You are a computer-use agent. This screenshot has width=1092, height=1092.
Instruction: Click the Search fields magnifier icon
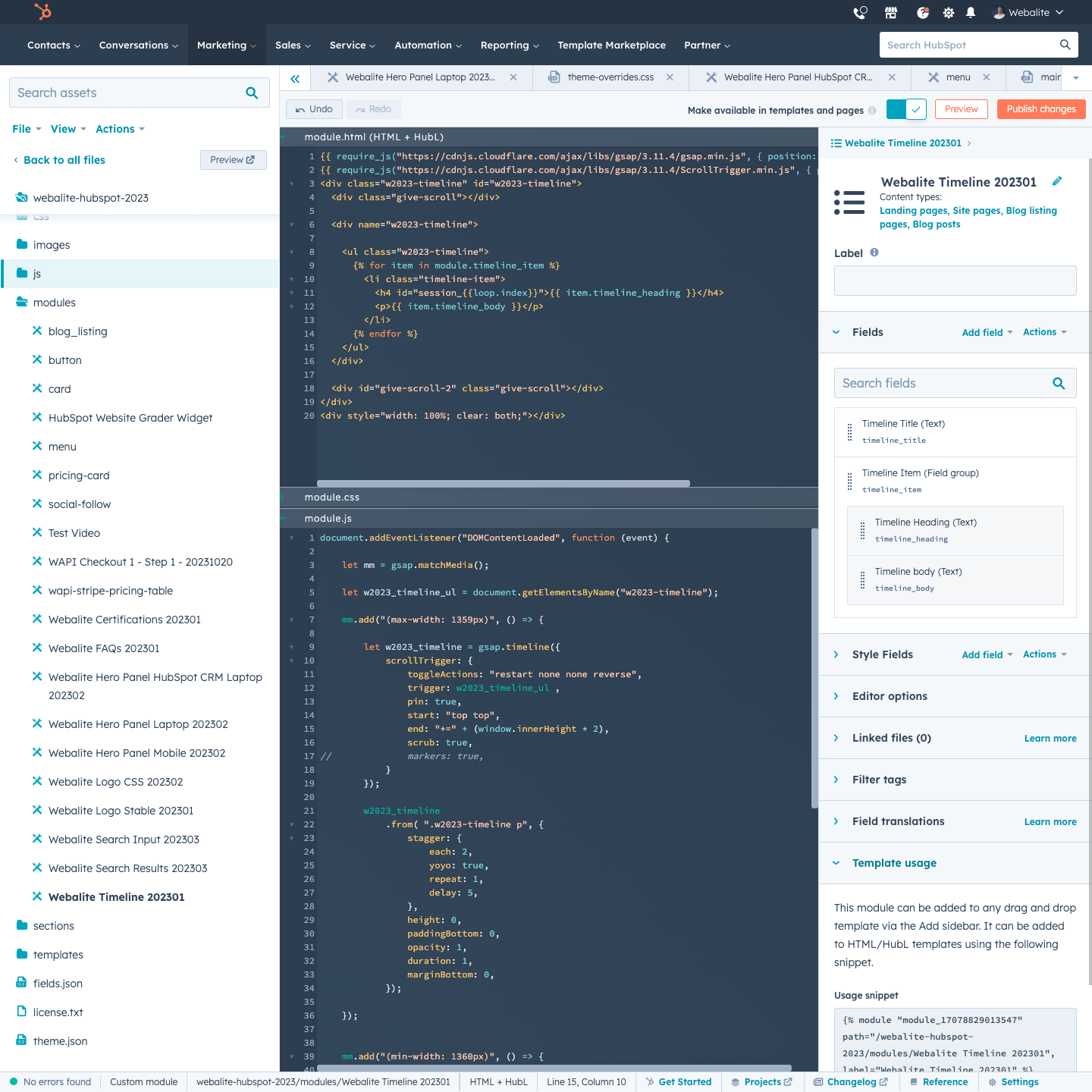point(1059,383)
